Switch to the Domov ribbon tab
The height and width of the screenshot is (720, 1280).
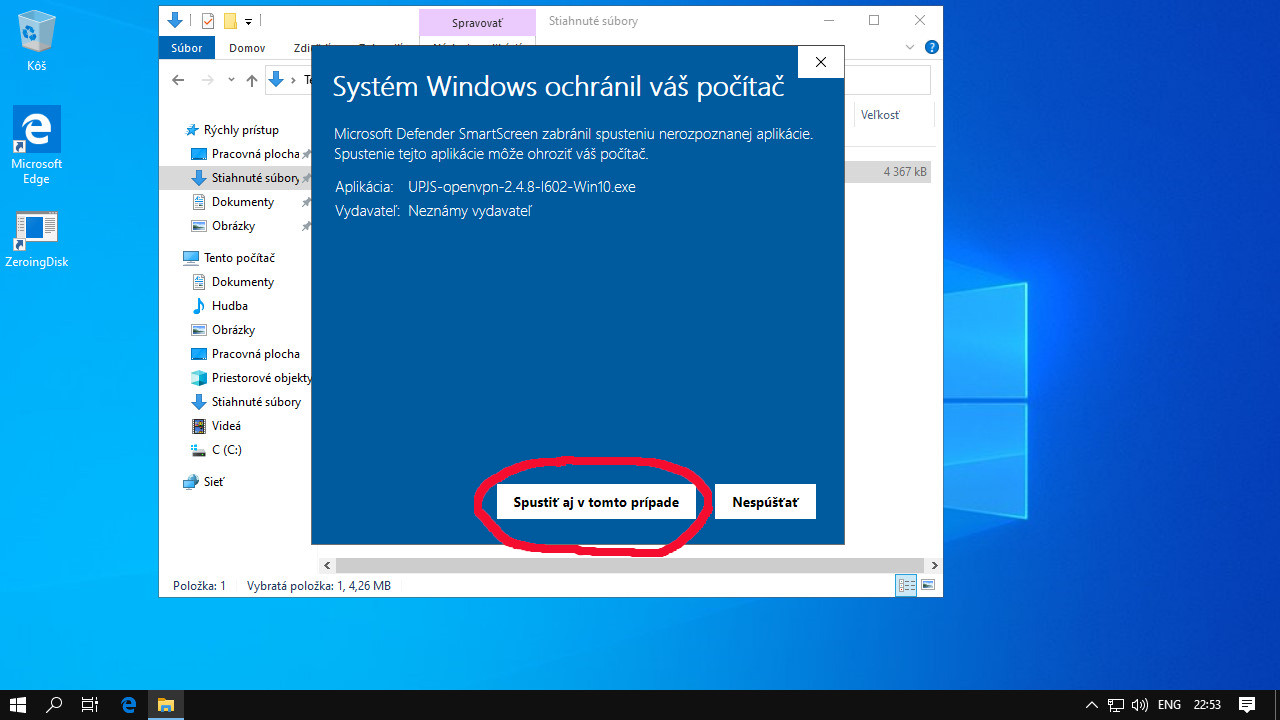tap(247, 47)
